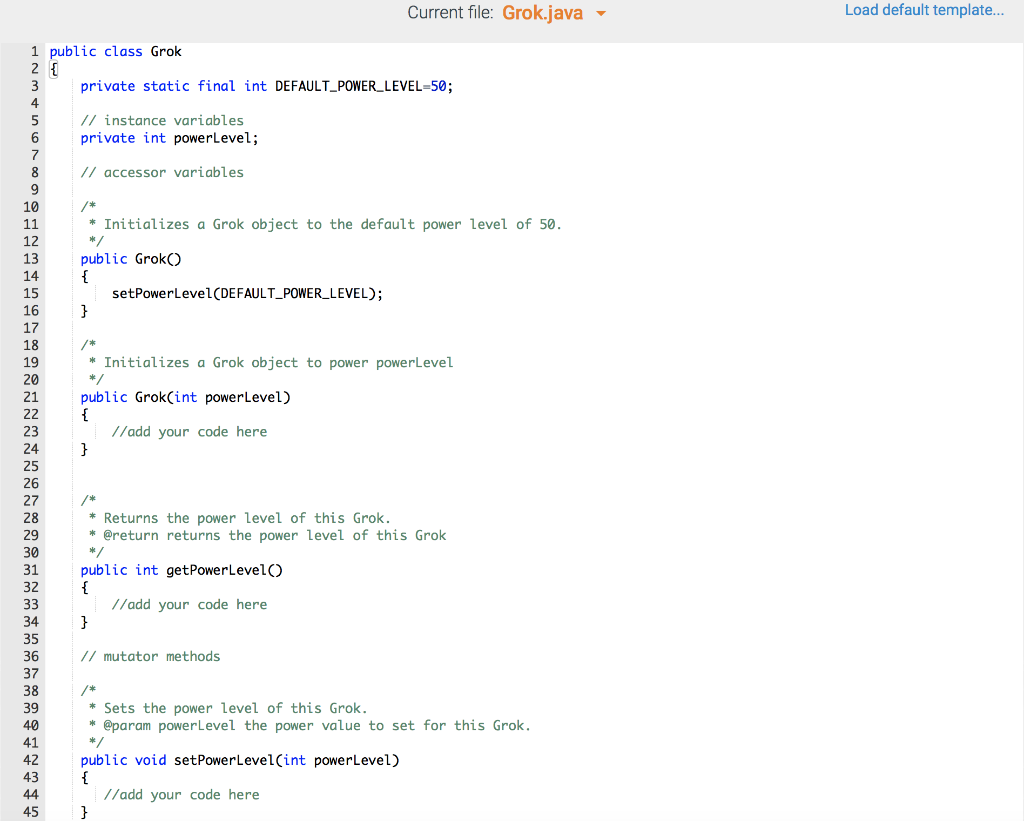Image resolution: width=1024 pixels, height=821 pixels.
Task: Click the instance variables comment
Action: point(162,120)
